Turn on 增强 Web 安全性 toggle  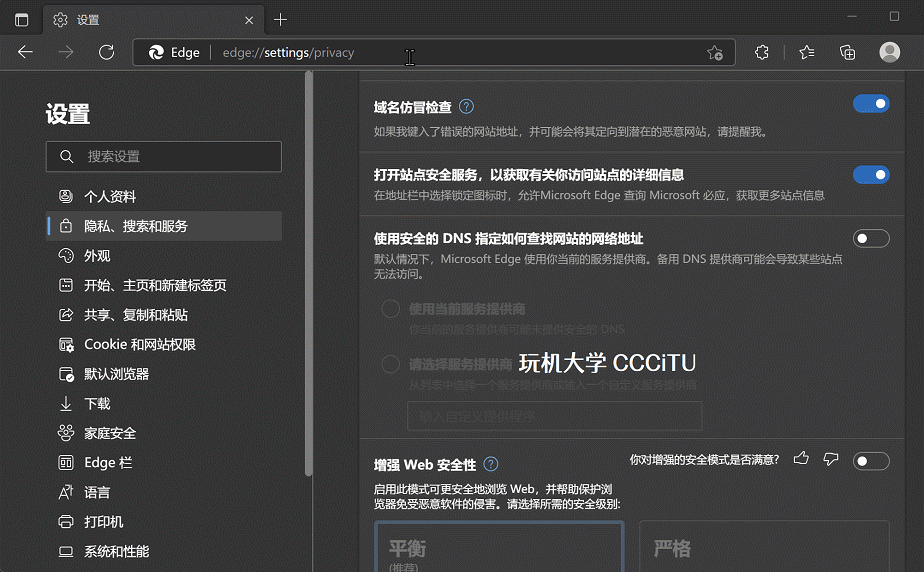coord(870,460)
